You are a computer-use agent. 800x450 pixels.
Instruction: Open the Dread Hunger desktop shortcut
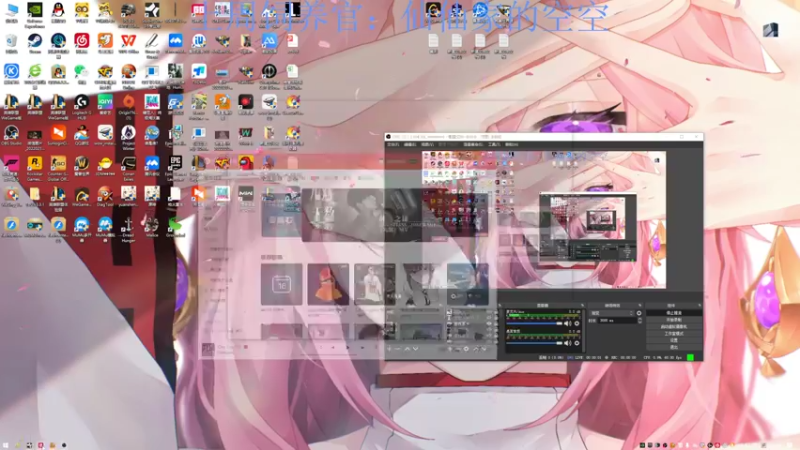coord(129,230)
